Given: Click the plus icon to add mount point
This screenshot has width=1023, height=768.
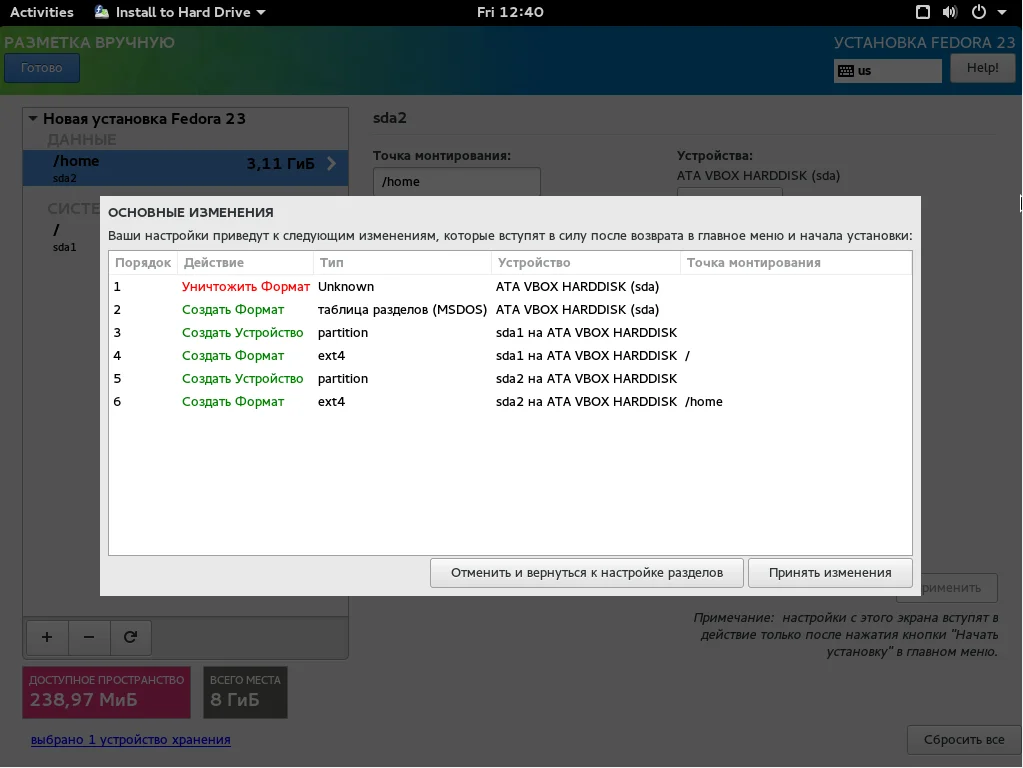Looking at the screenshot, I should pos(47,637).
